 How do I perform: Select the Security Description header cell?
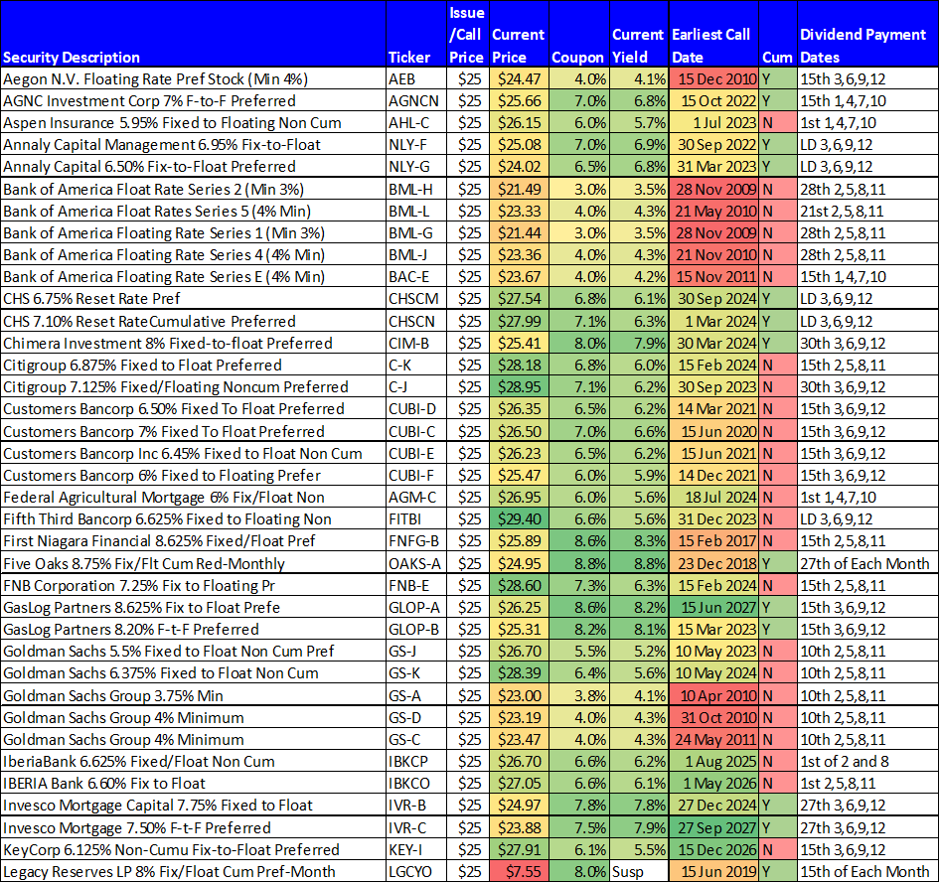pos(193,34)
